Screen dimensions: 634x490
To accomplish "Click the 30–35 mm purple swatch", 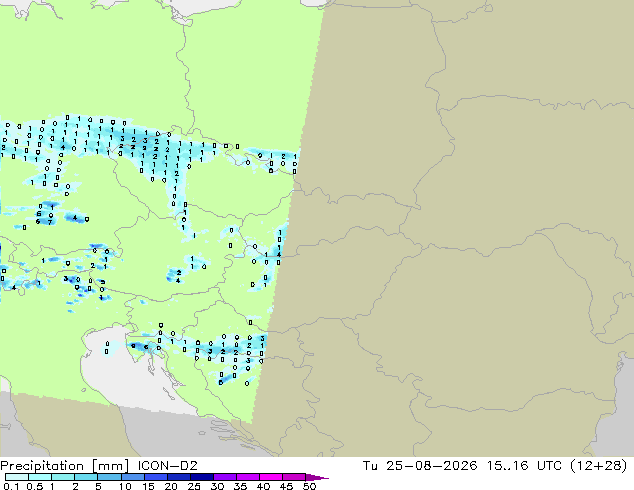I will (224, 477).
